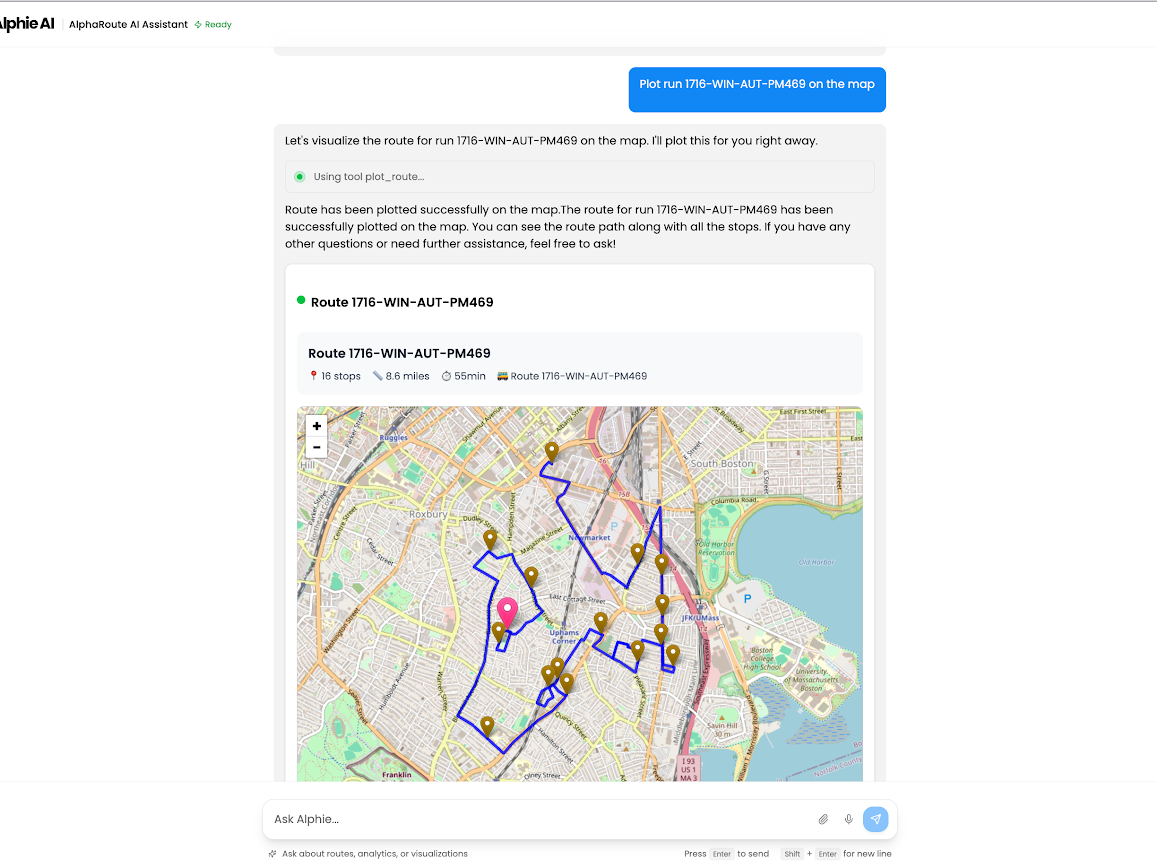
Task: Click the '16 stops' summary label
Action: point(335,376)
